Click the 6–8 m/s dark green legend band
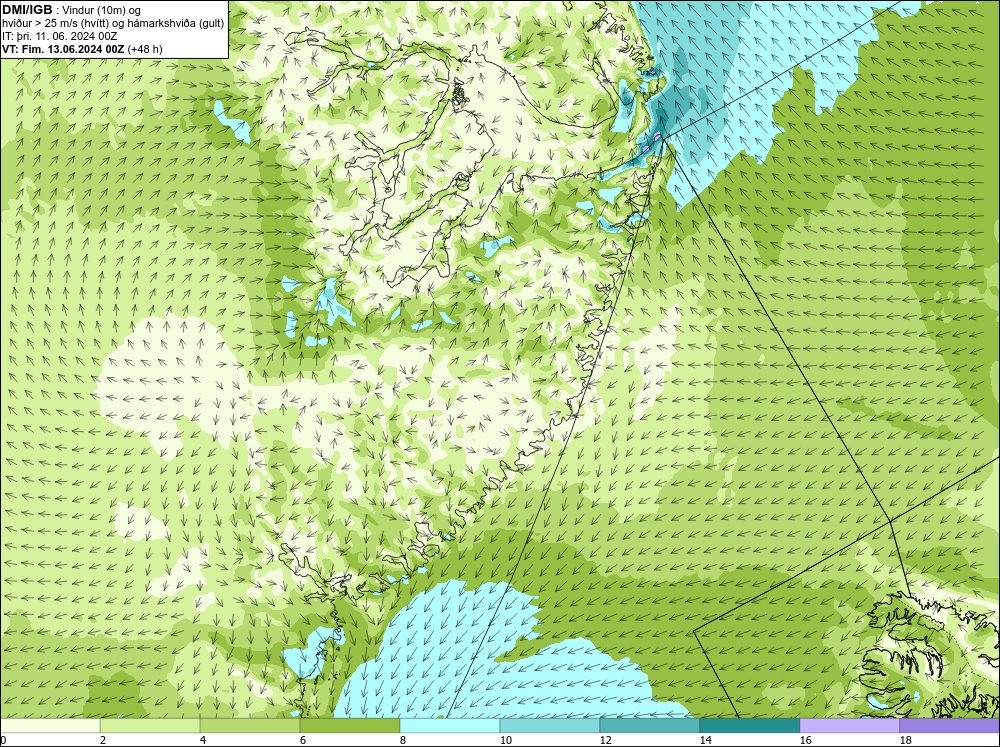This screenshot has width=1000, height=747. point(349,726)
